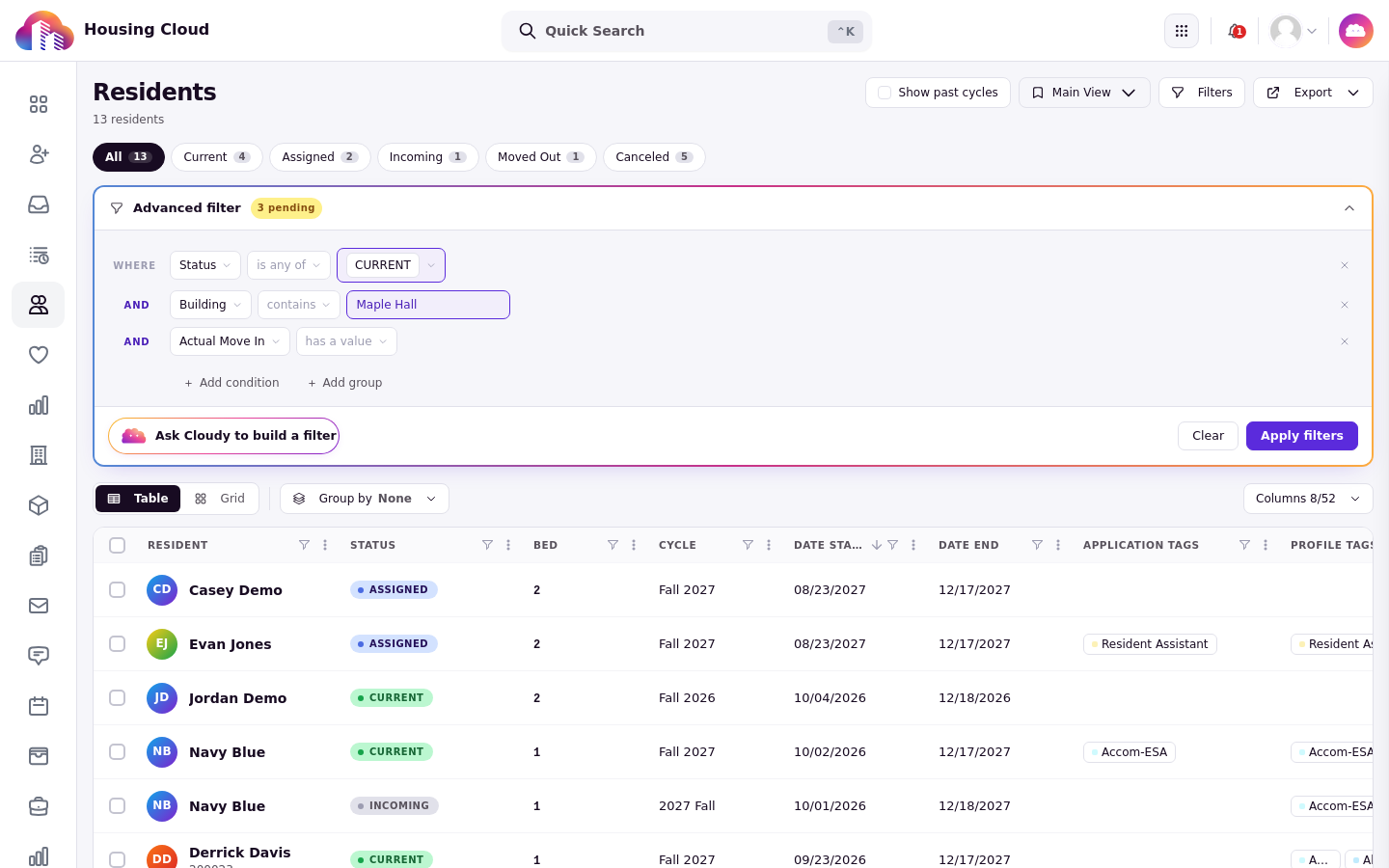
Task: Select the Jordan Demo row checkbox
Action: (118, 698)
